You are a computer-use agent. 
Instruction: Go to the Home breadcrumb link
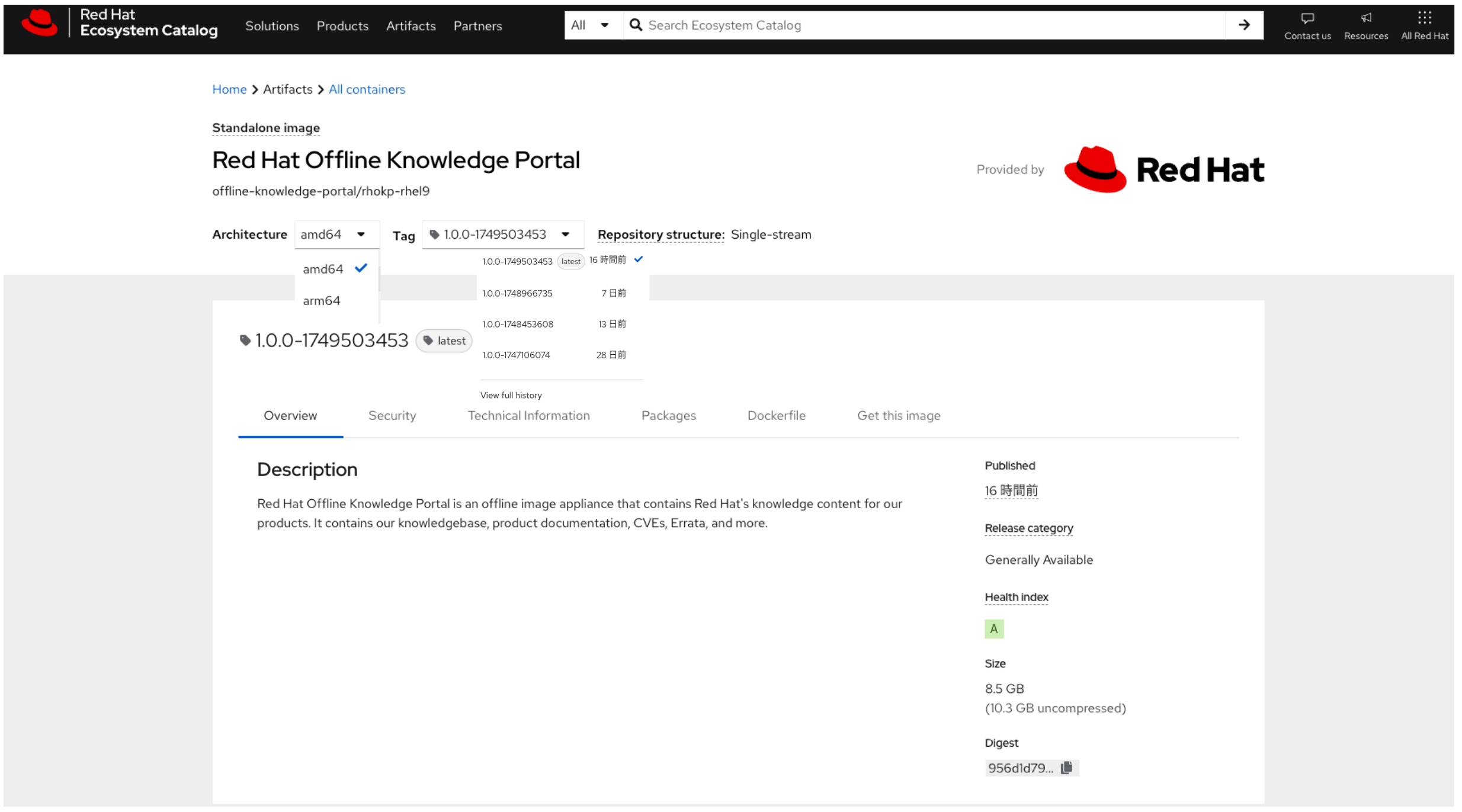[229, 89]
